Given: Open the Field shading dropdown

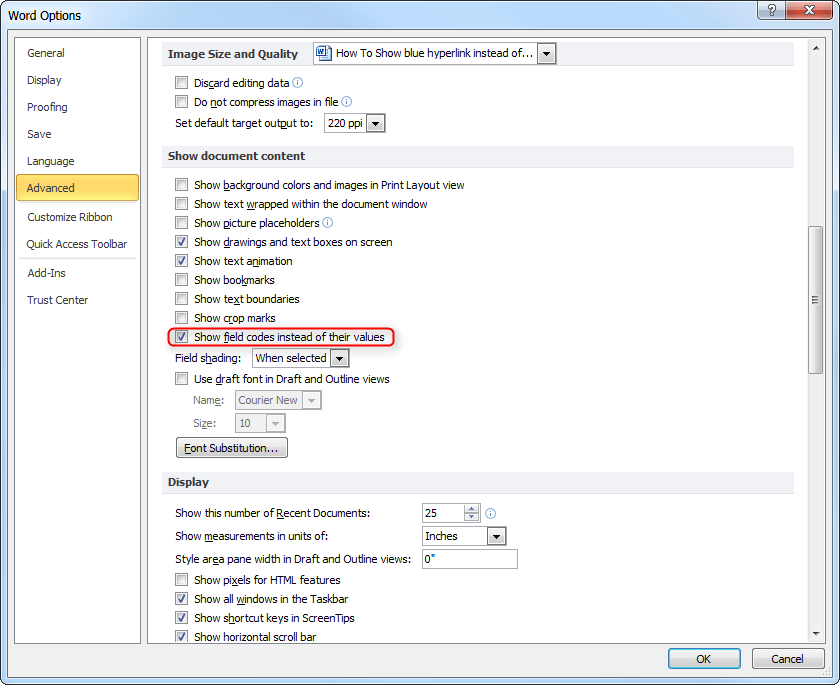Looking at the screenshot, I should click(x=338, y=358).
